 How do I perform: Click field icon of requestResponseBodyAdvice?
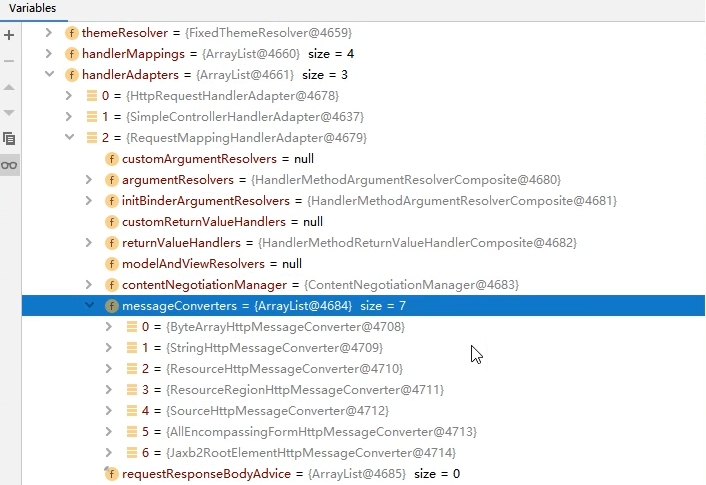(x=111, y=474)
